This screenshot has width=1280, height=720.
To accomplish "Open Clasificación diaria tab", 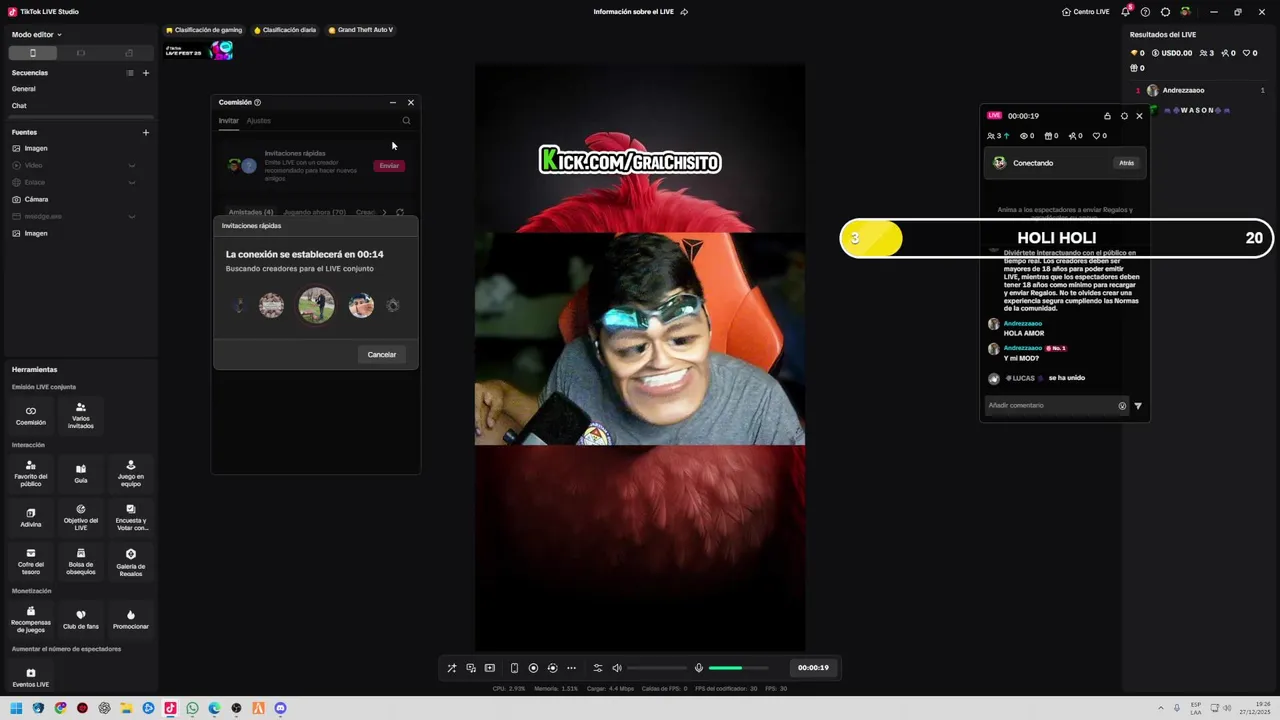I will 285,30.
